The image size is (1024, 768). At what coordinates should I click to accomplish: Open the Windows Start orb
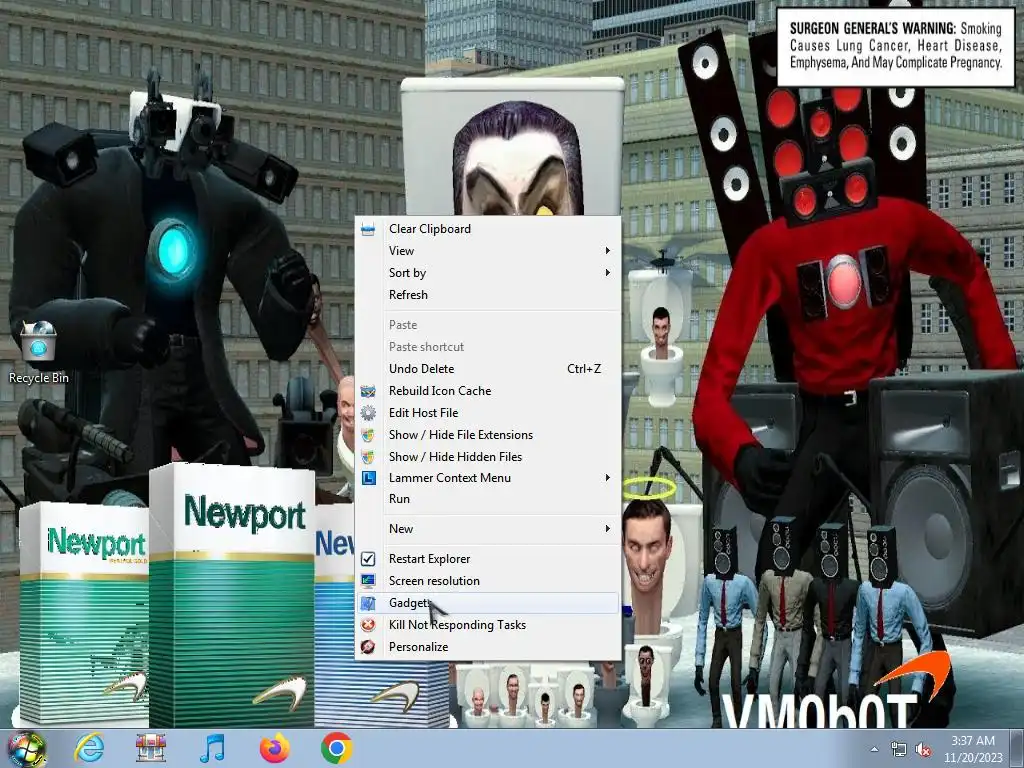coord(27,748)
